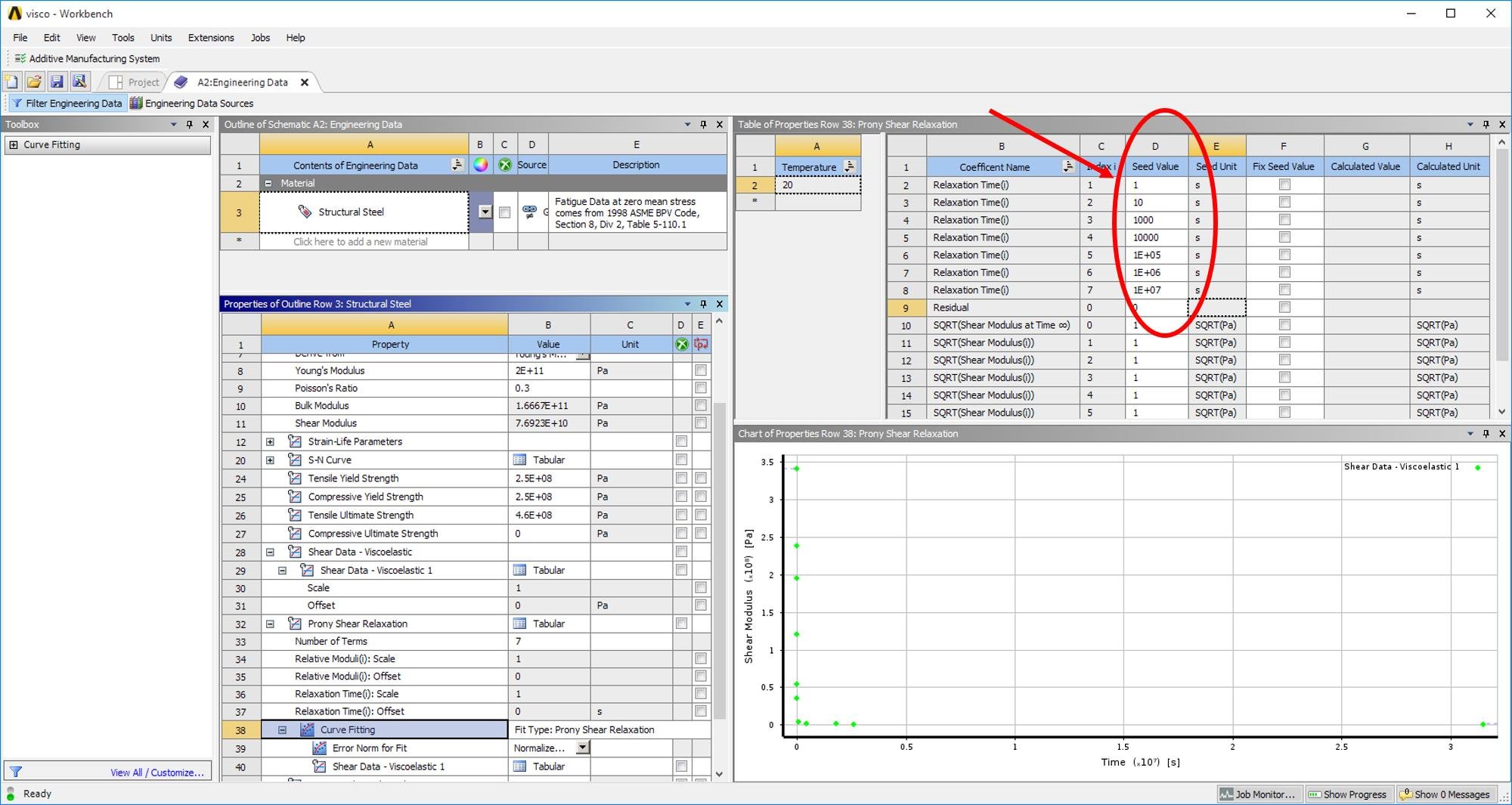Open the Tools menu
1512x805 pixels.
coord(123,37)
